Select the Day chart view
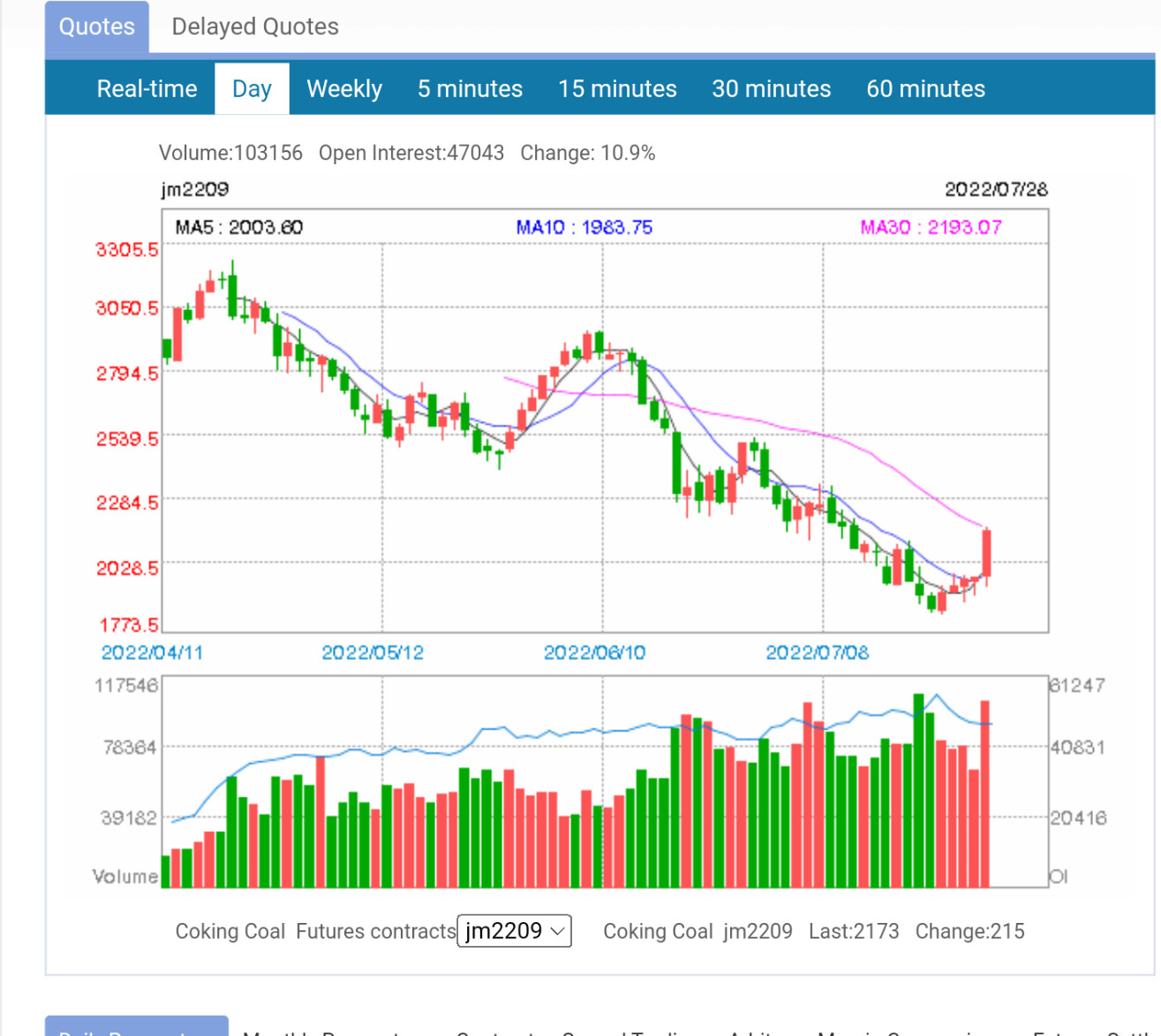 pyautogui.click(x=252, y=88)
